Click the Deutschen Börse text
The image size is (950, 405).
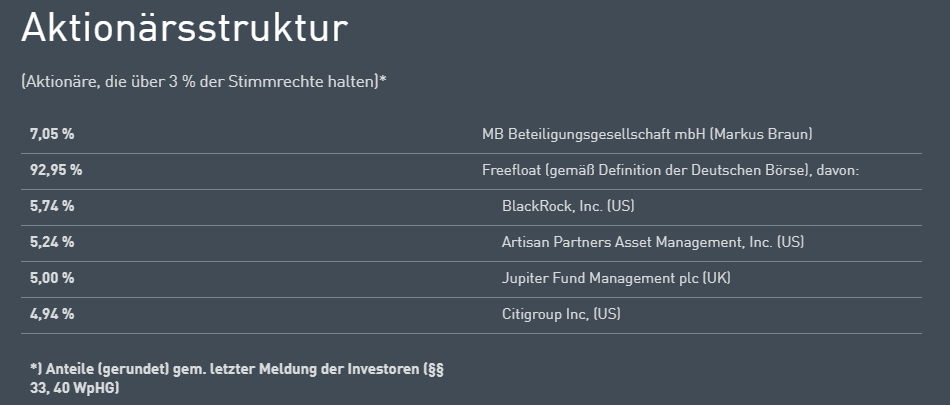coord(756,170)
